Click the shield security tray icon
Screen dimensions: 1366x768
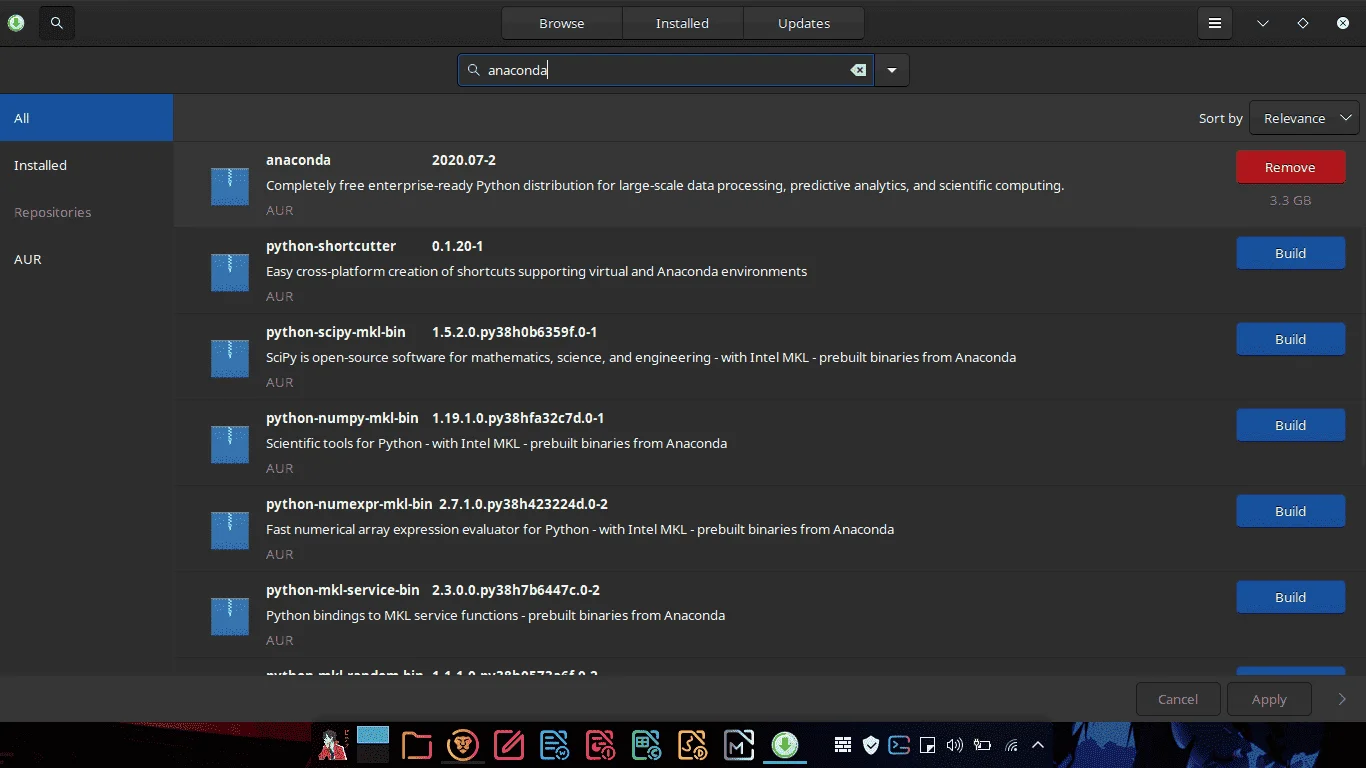[871, 745]
